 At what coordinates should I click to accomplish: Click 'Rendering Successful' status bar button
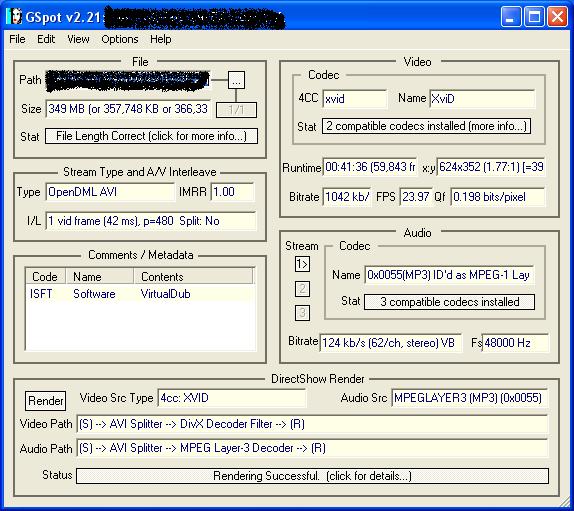(x=312, y=476)
